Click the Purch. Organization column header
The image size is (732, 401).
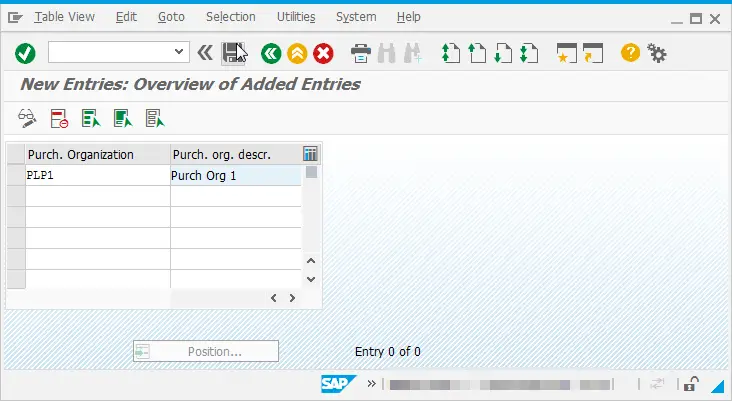tap(98, 154)
